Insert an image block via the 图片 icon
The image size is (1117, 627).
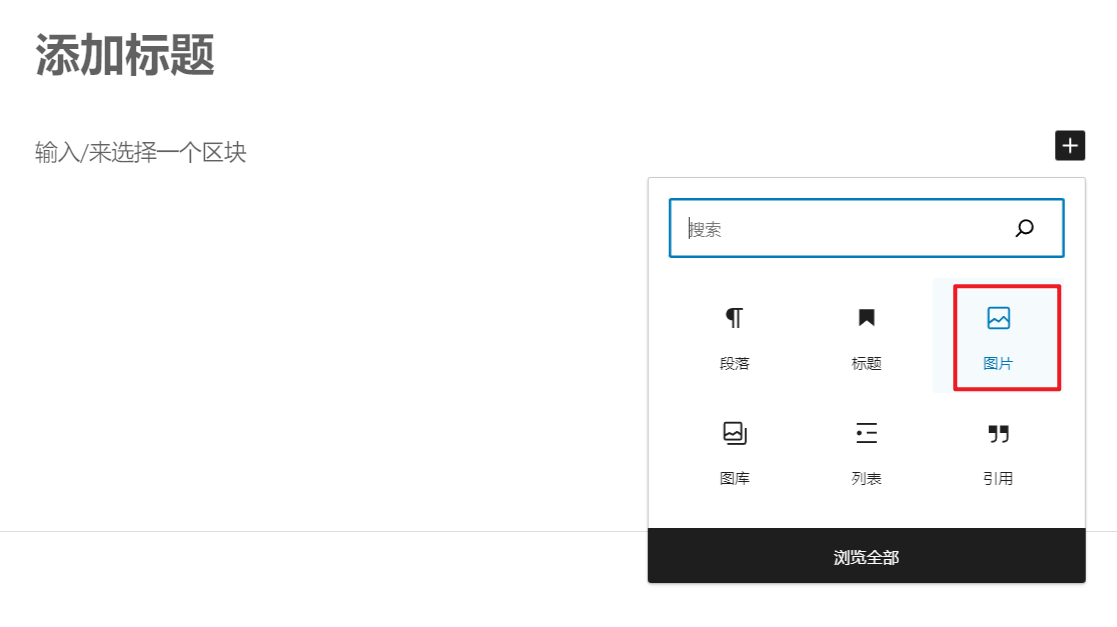[998, 318]
